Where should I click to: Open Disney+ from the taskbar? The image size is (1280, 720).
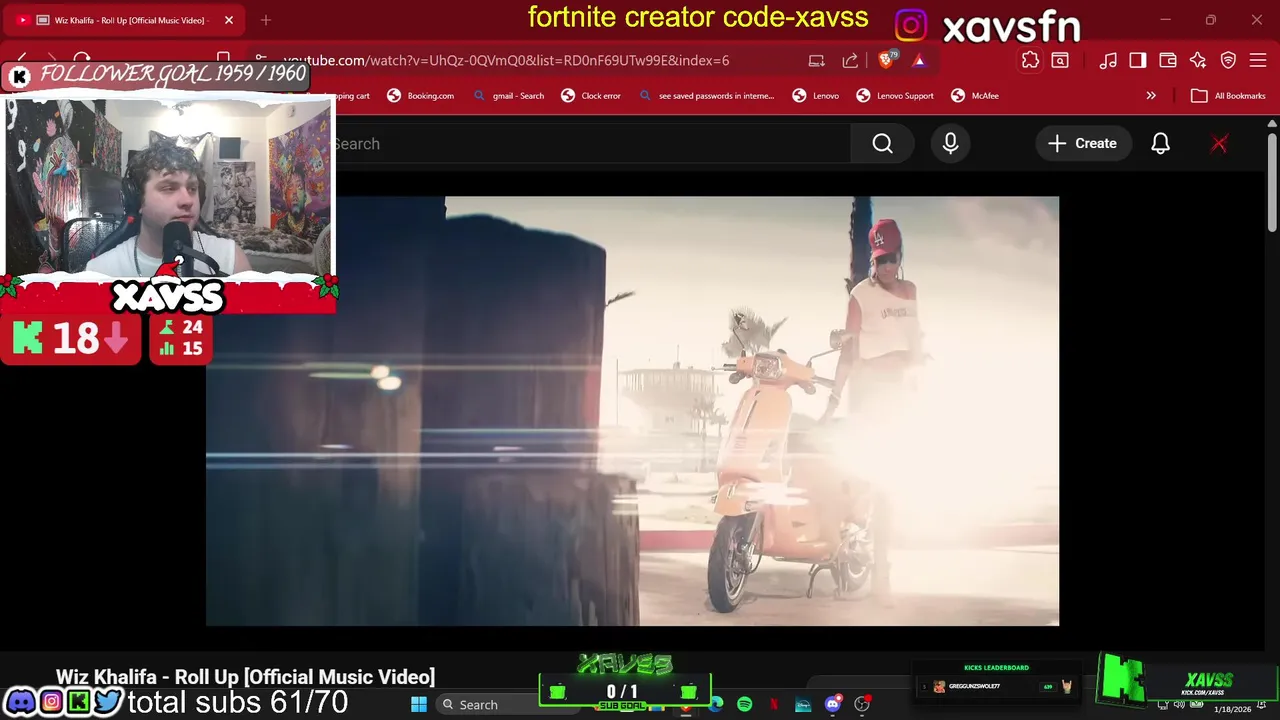coord(803,705)
